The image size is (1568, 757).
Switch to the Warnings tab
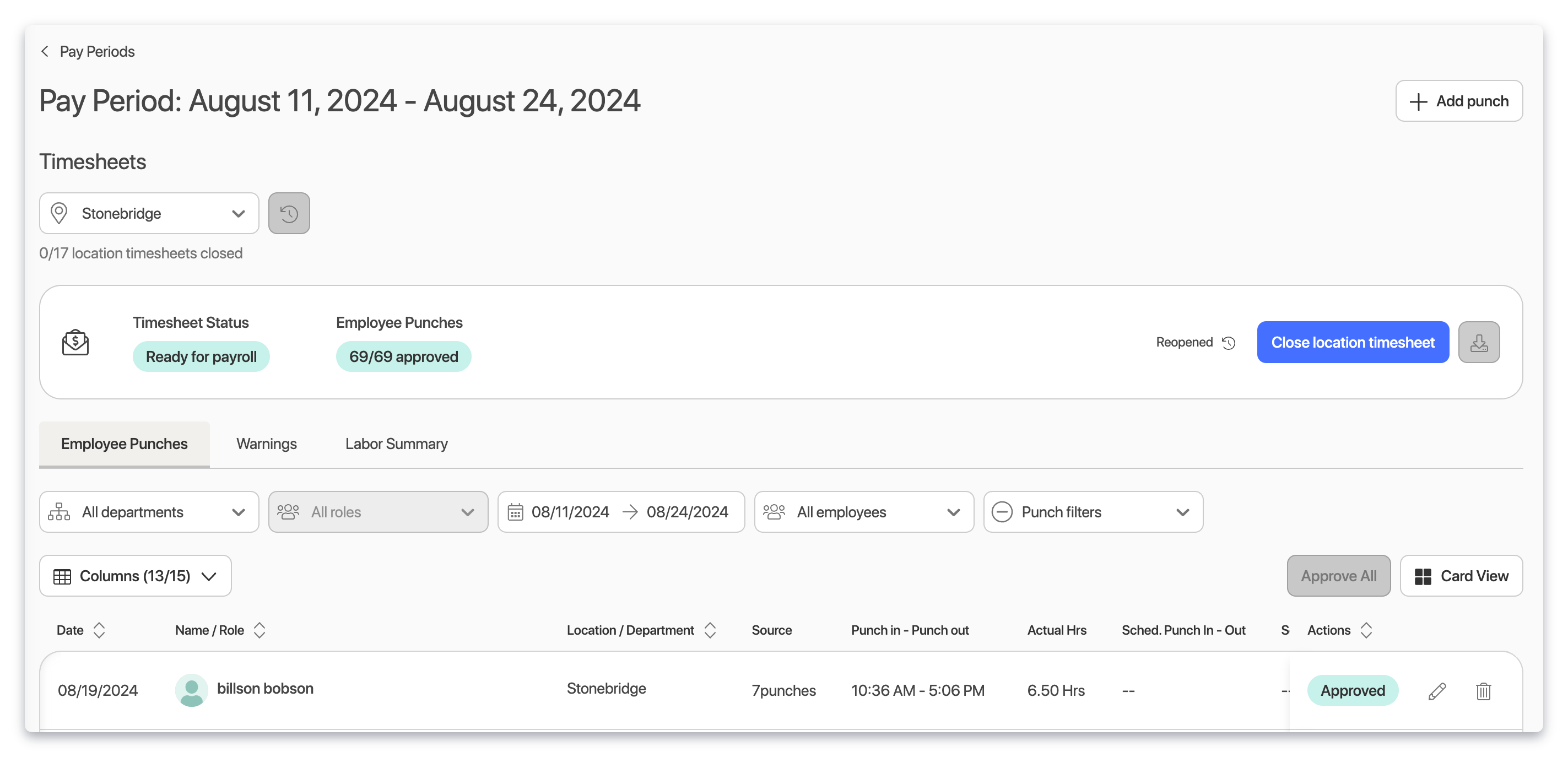266,444
